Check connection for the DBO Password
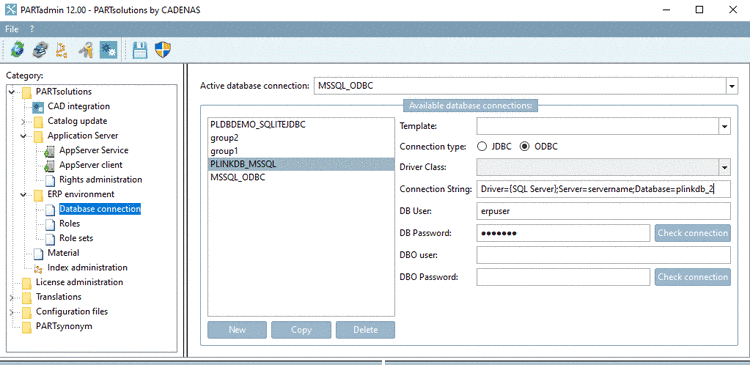 (x=693, y=277)
